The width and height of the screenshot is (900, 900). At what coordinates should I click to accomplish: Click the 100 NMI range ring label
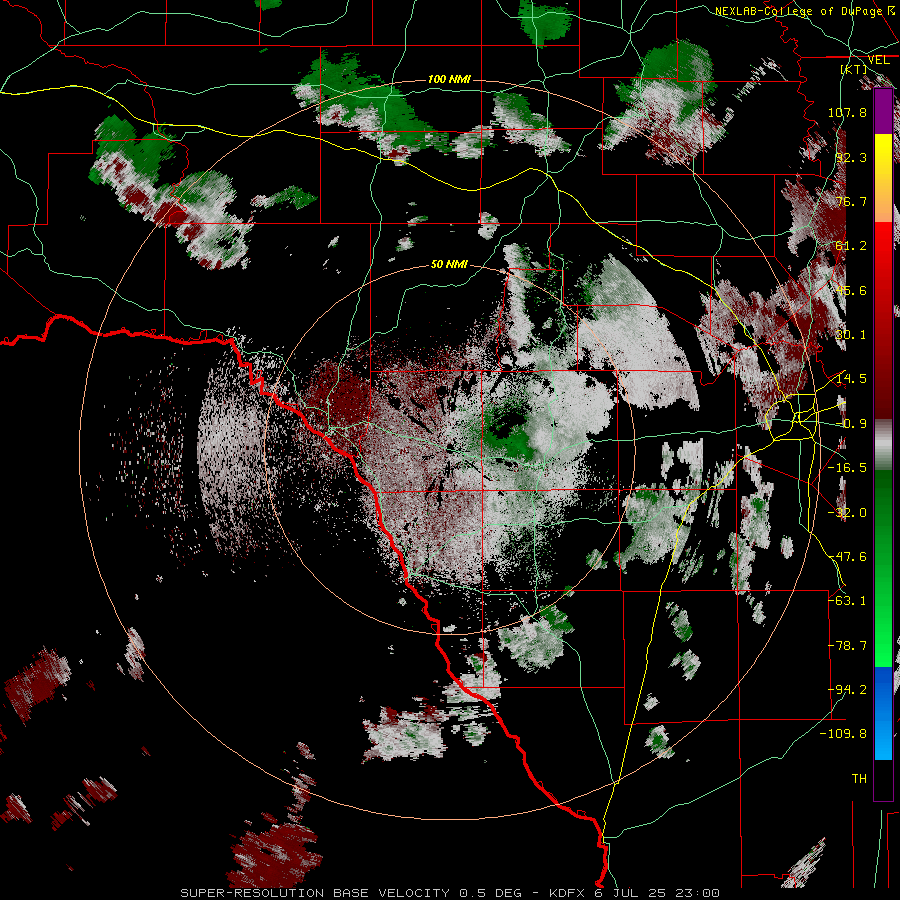(x=449, y=79)
